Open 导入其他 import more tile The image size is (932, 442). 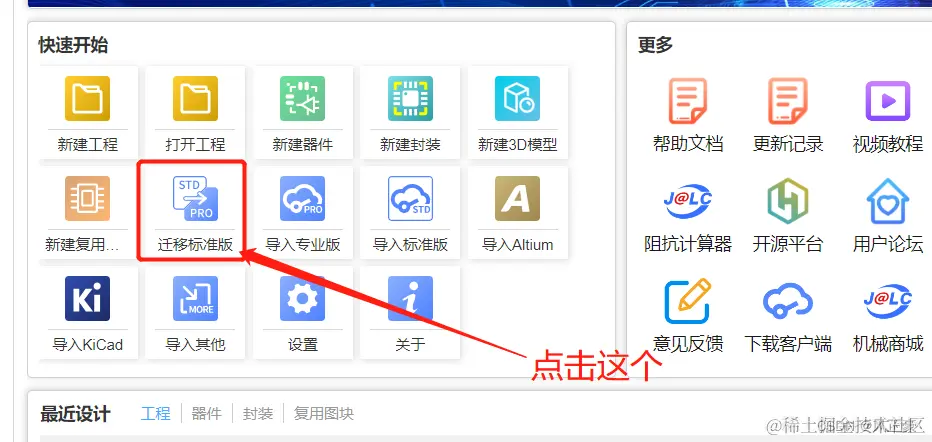(x=195, y=312)
